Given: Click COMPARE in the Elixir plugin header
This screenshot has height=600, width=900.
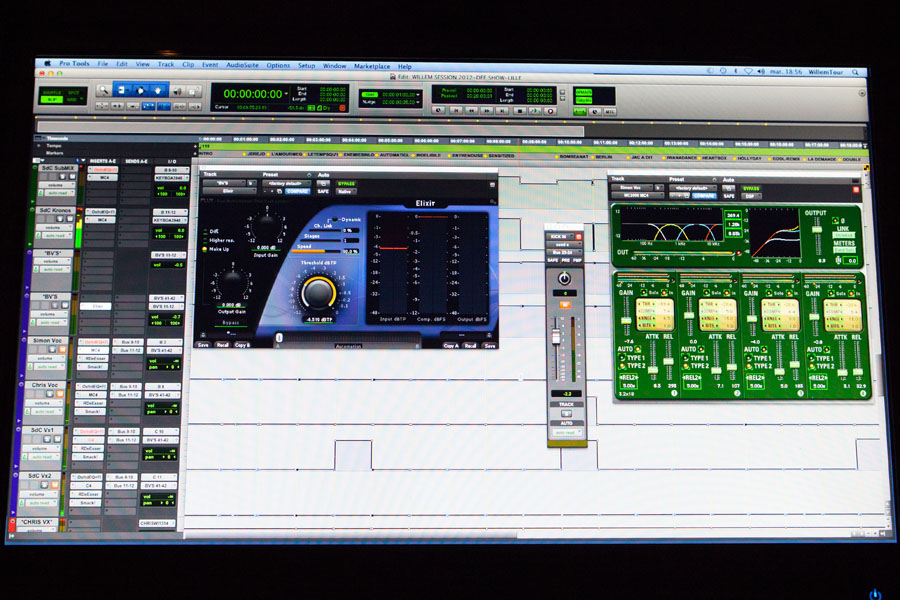Looking at the screenshot, I should pyautogui.click(x=297, y=191).
